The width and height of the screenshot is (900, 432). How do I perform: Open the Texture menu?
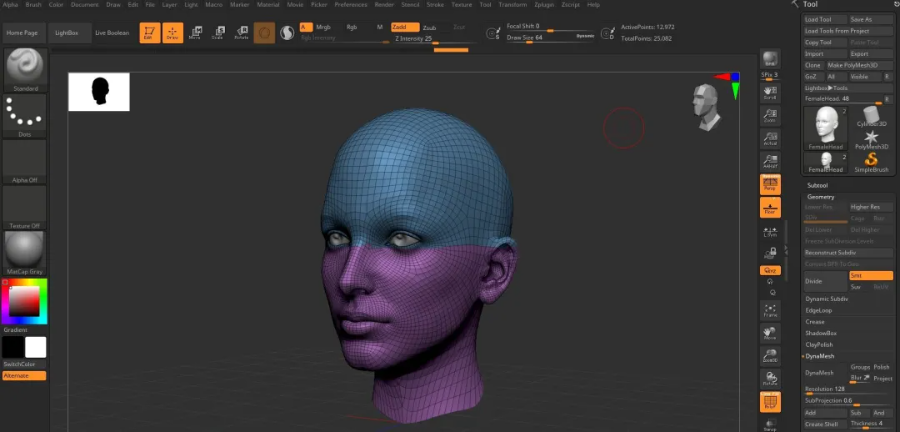click(x=461, y=5)
